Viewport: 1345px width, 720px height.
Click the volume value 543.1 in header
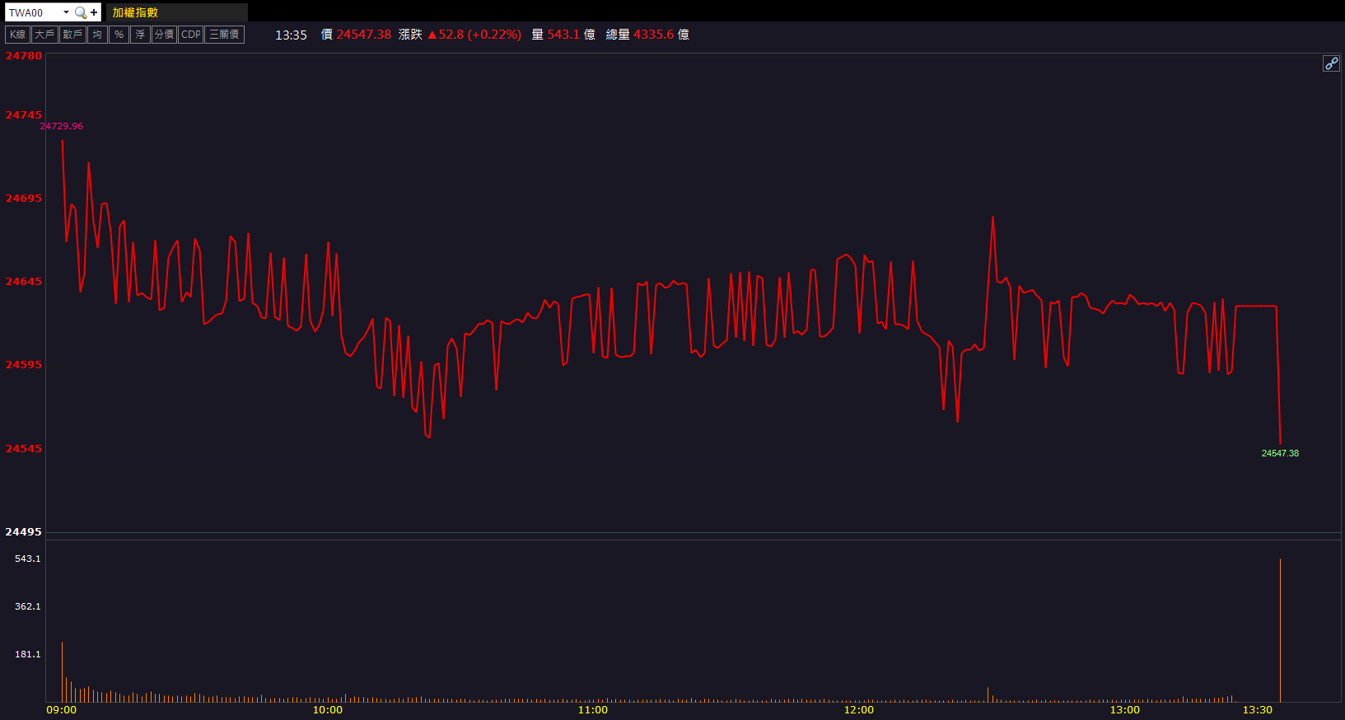click(564, 34)
